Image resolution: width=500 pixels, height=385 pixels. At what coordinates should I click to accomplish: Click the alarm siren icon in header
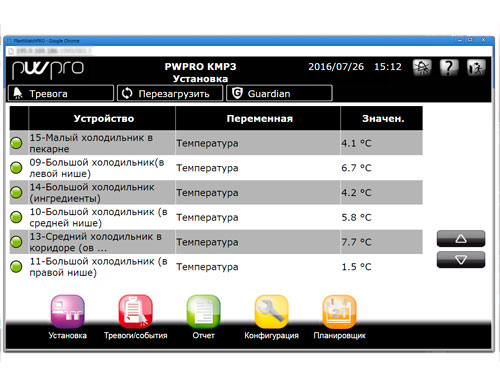pyautogui.click(x=422, y=67)
